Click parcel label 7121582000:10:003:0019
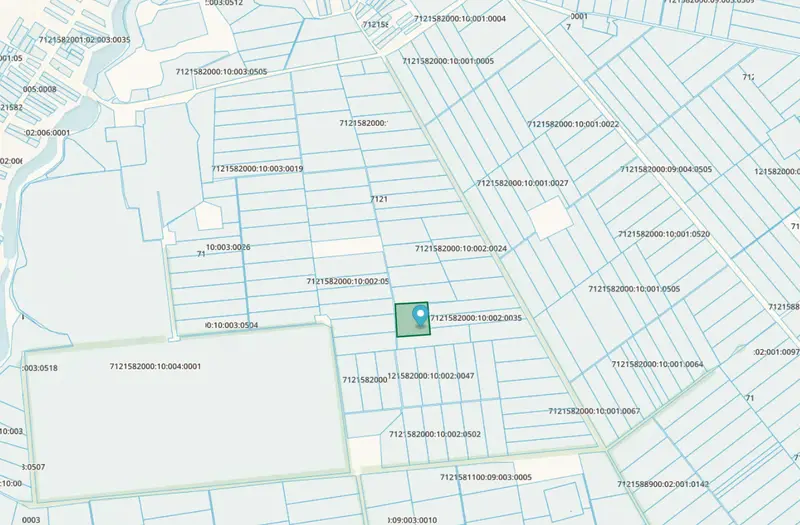Screen dimensions: 800x525 coord(258,168)
